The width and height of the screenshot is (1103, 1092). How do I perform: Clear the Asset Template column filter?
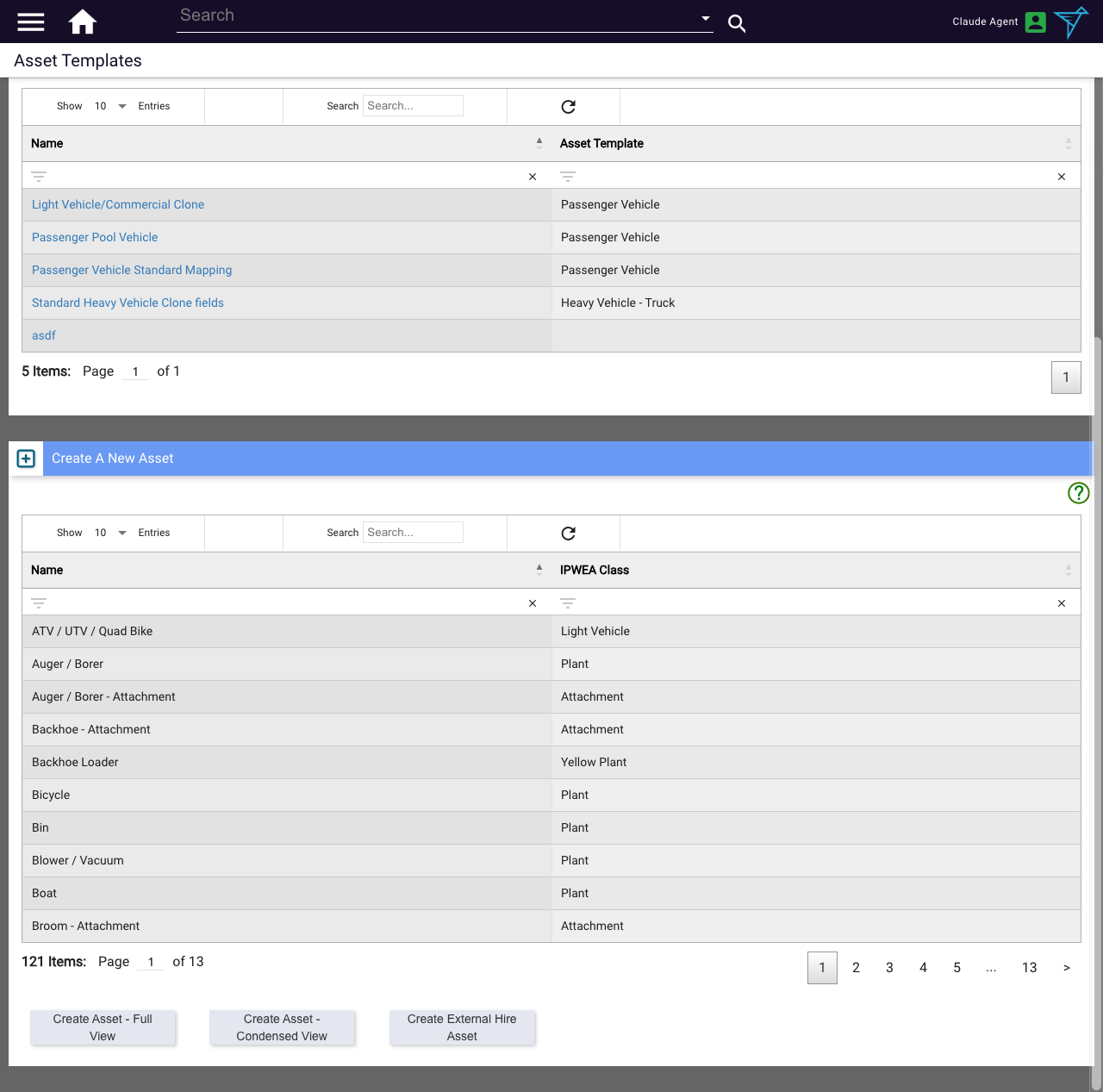1062,177
